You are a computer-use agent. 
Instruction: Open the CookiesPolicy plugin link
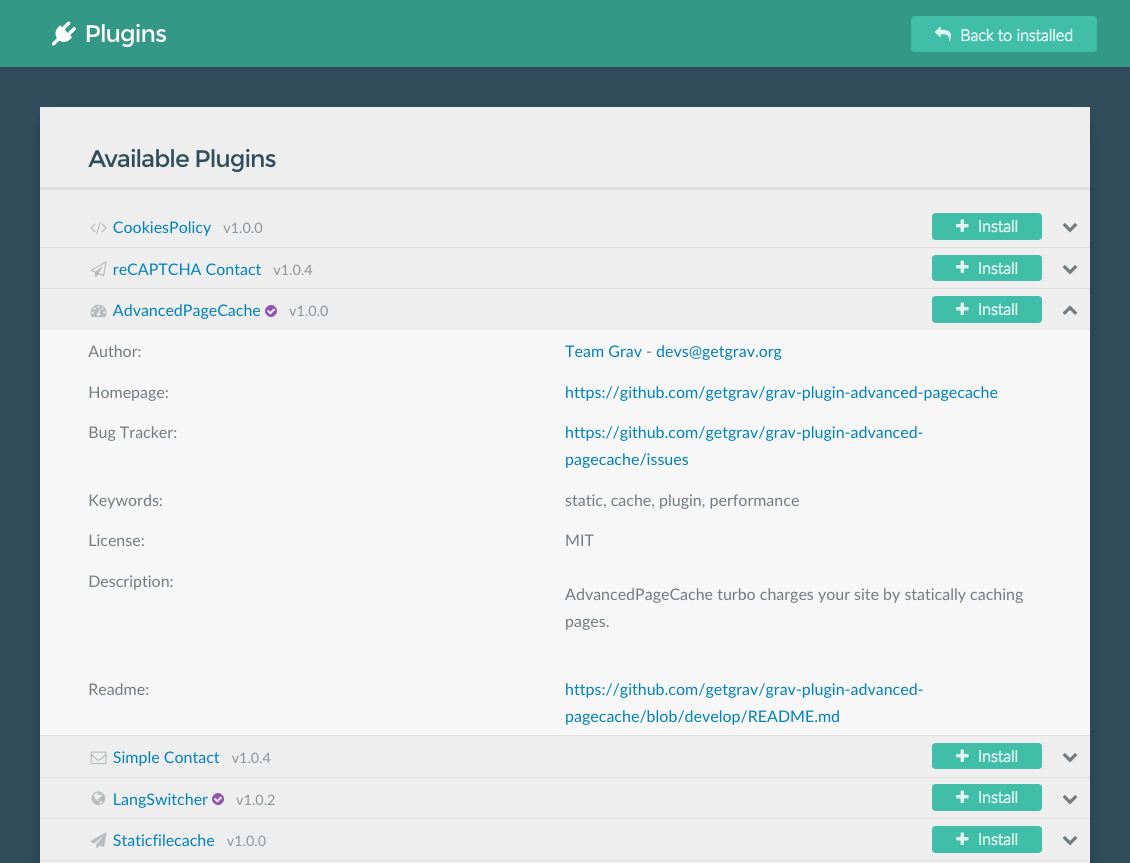click(x=161, y=228)
